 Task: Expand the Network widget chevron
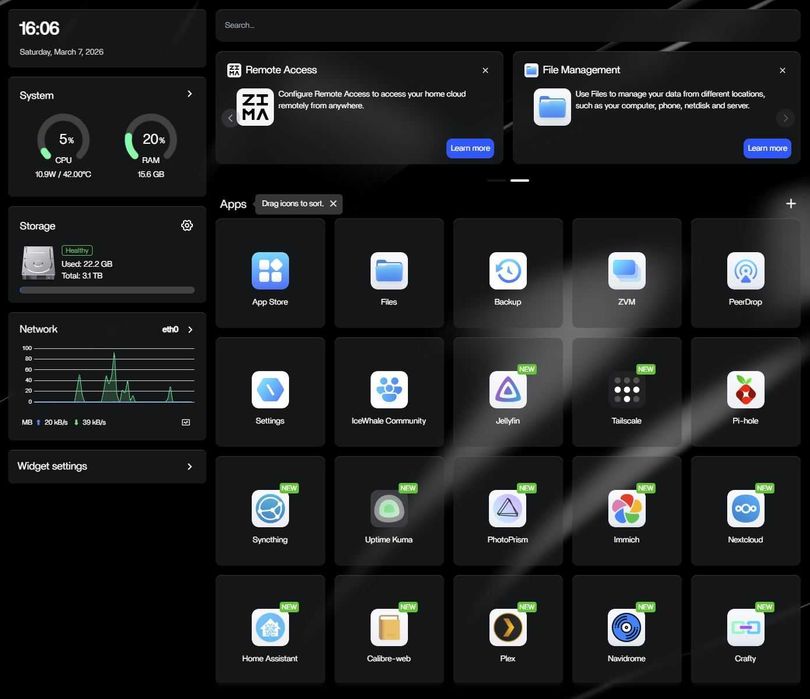[x=190, y=329]
